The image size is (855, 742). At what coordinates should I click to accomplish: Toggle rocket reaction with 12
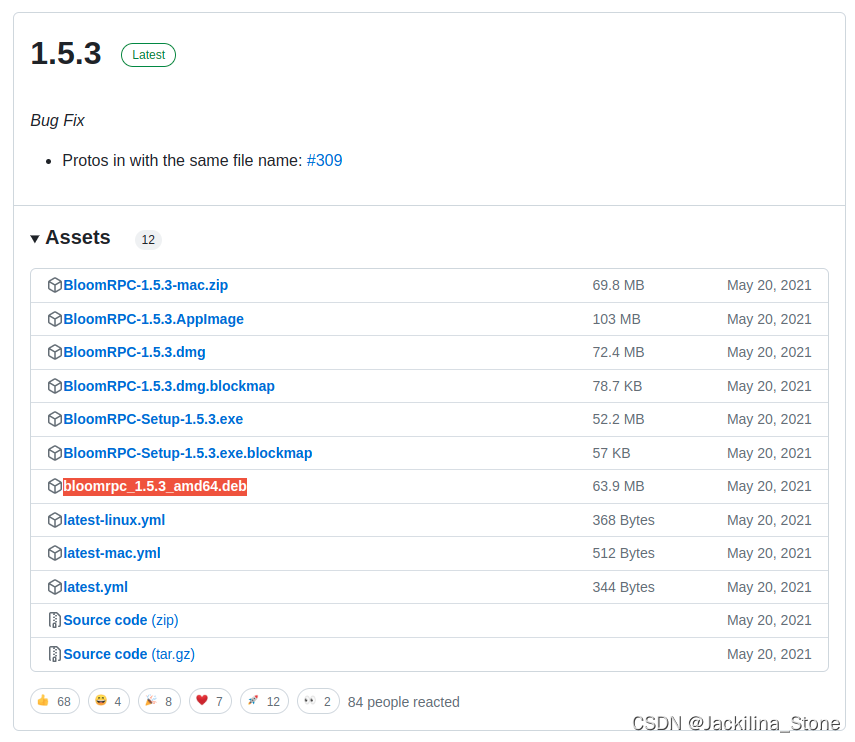click(x=264, y=701)
